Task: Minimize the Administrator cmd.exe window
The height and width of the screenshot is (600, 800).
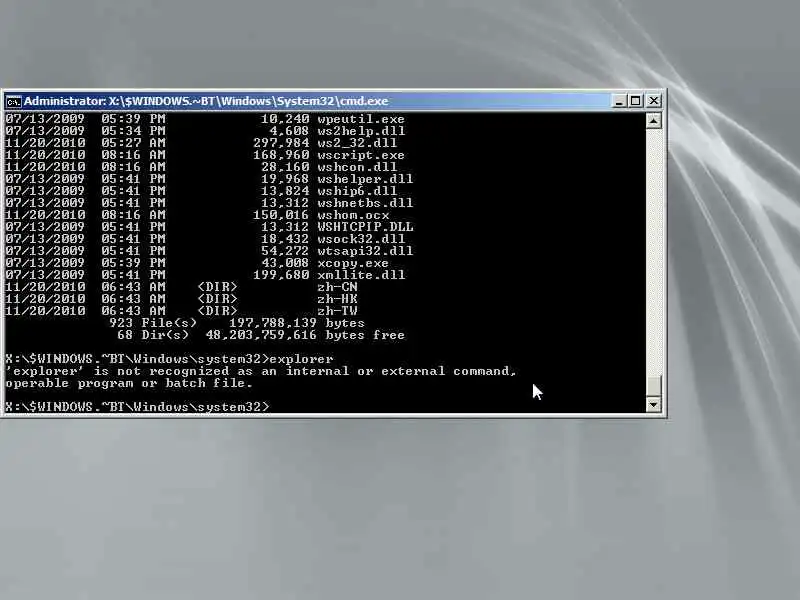Action: (x=618, y=101)
